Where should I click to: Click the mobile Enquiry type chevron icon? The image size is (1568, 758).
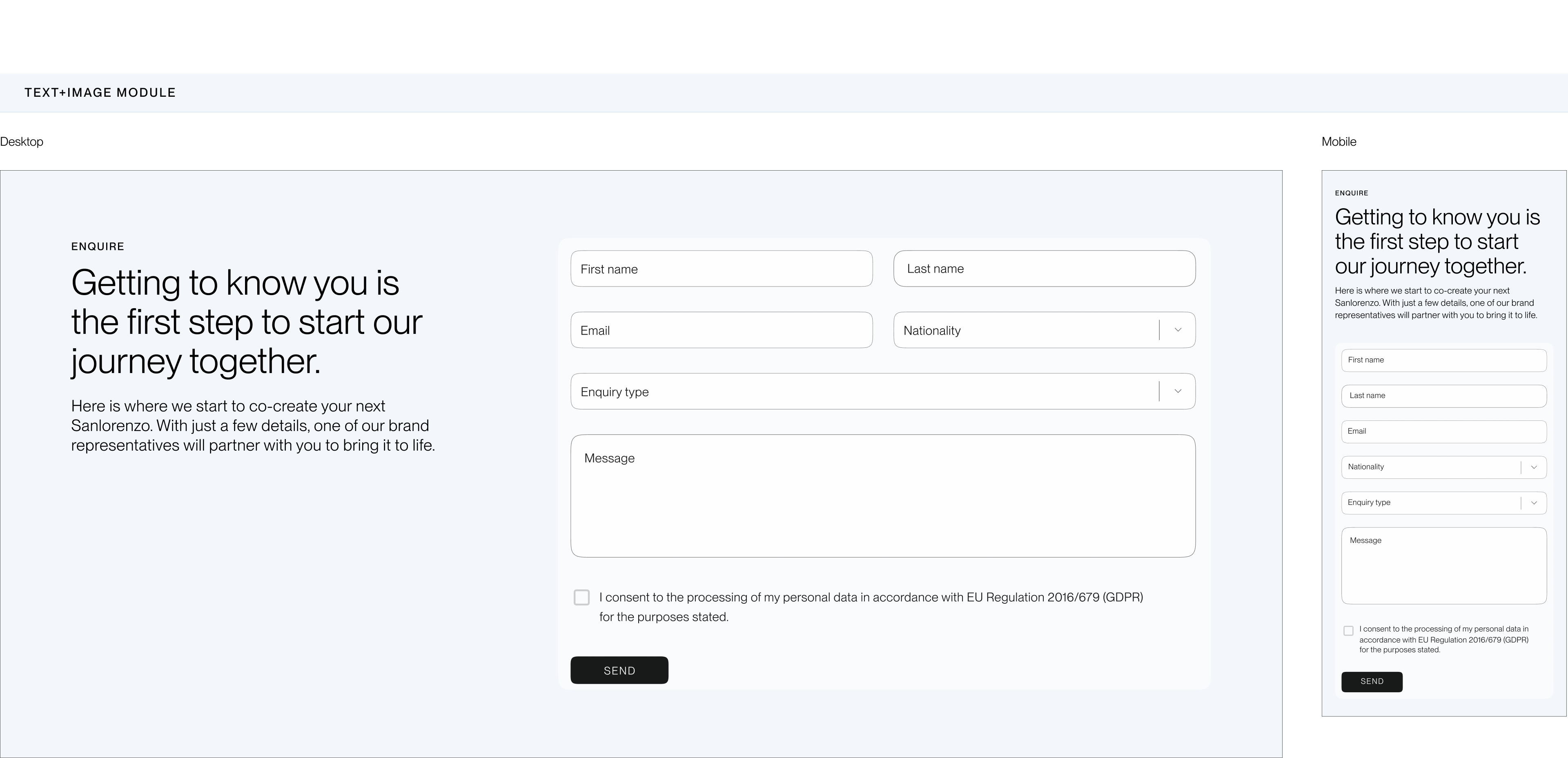1534,502
